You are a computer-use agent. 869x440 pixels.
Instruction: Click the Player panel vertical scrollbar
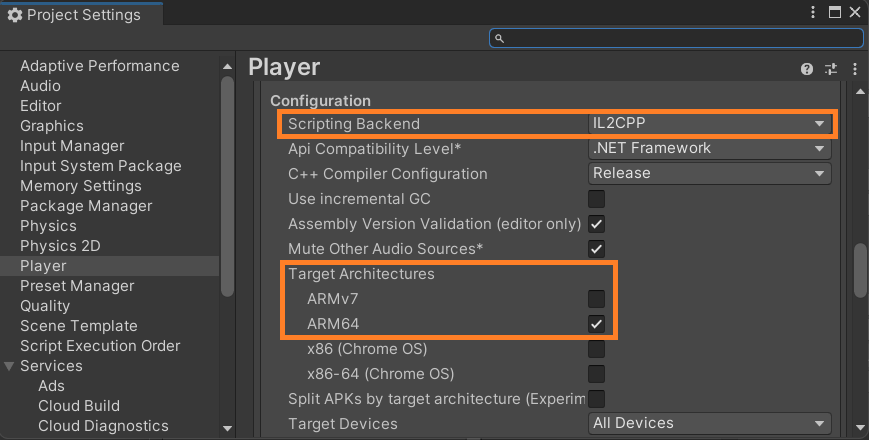[860, 270]
